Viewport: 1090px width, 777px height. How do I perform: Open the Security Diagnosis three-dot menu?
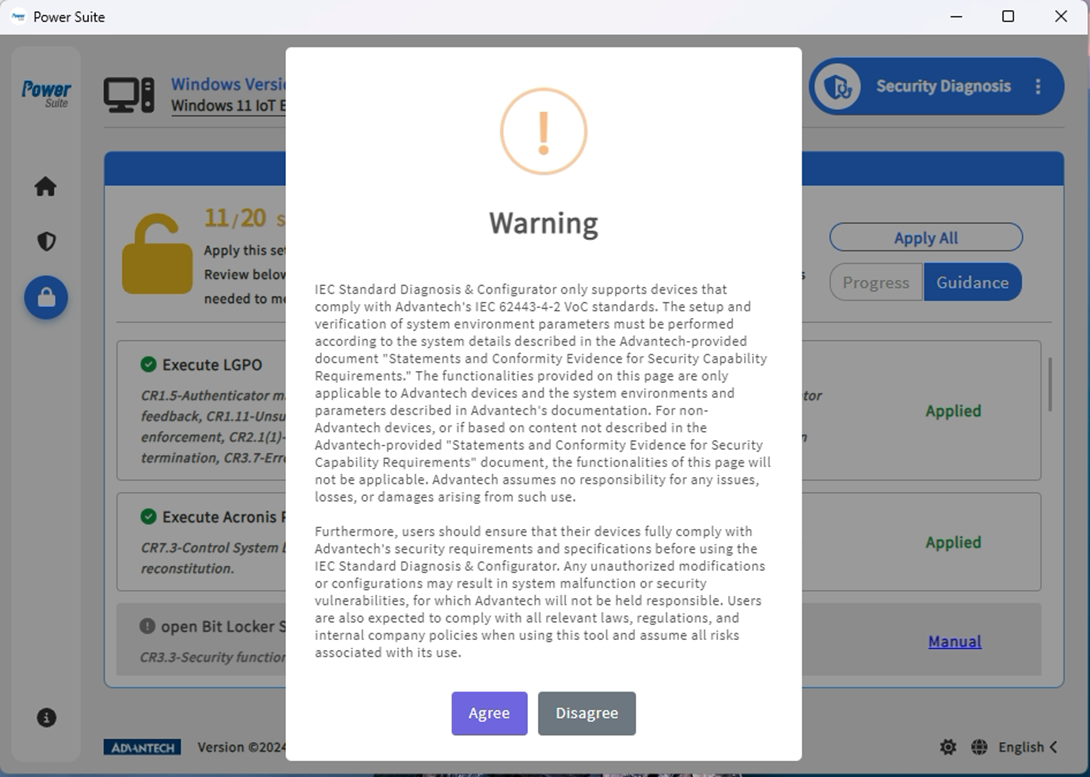click(x=1038, y=87)
